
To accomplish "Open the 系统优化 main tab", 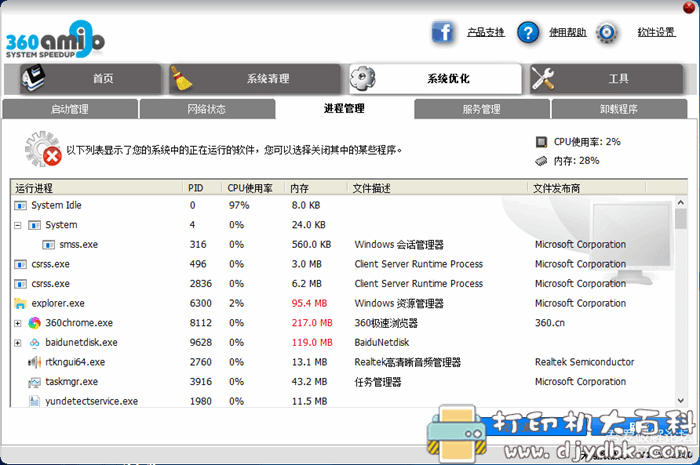I will [x=435, y=79].
